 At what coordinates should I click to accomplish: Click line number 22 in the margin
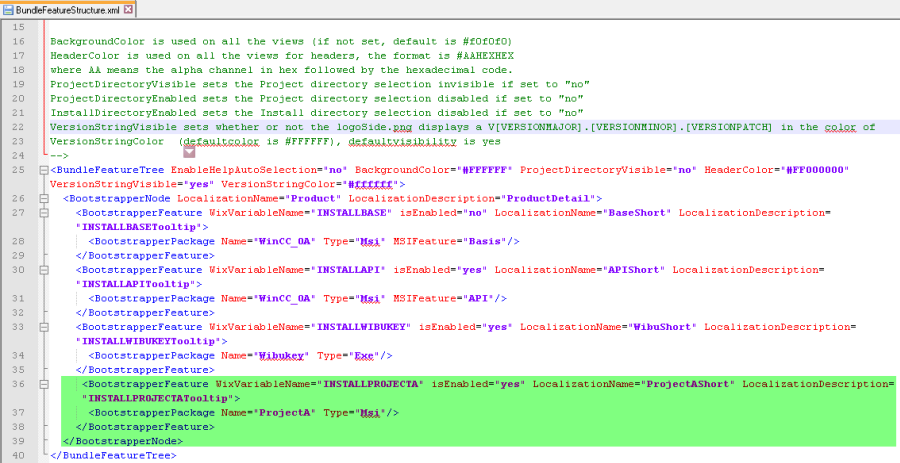click(18, 127)
